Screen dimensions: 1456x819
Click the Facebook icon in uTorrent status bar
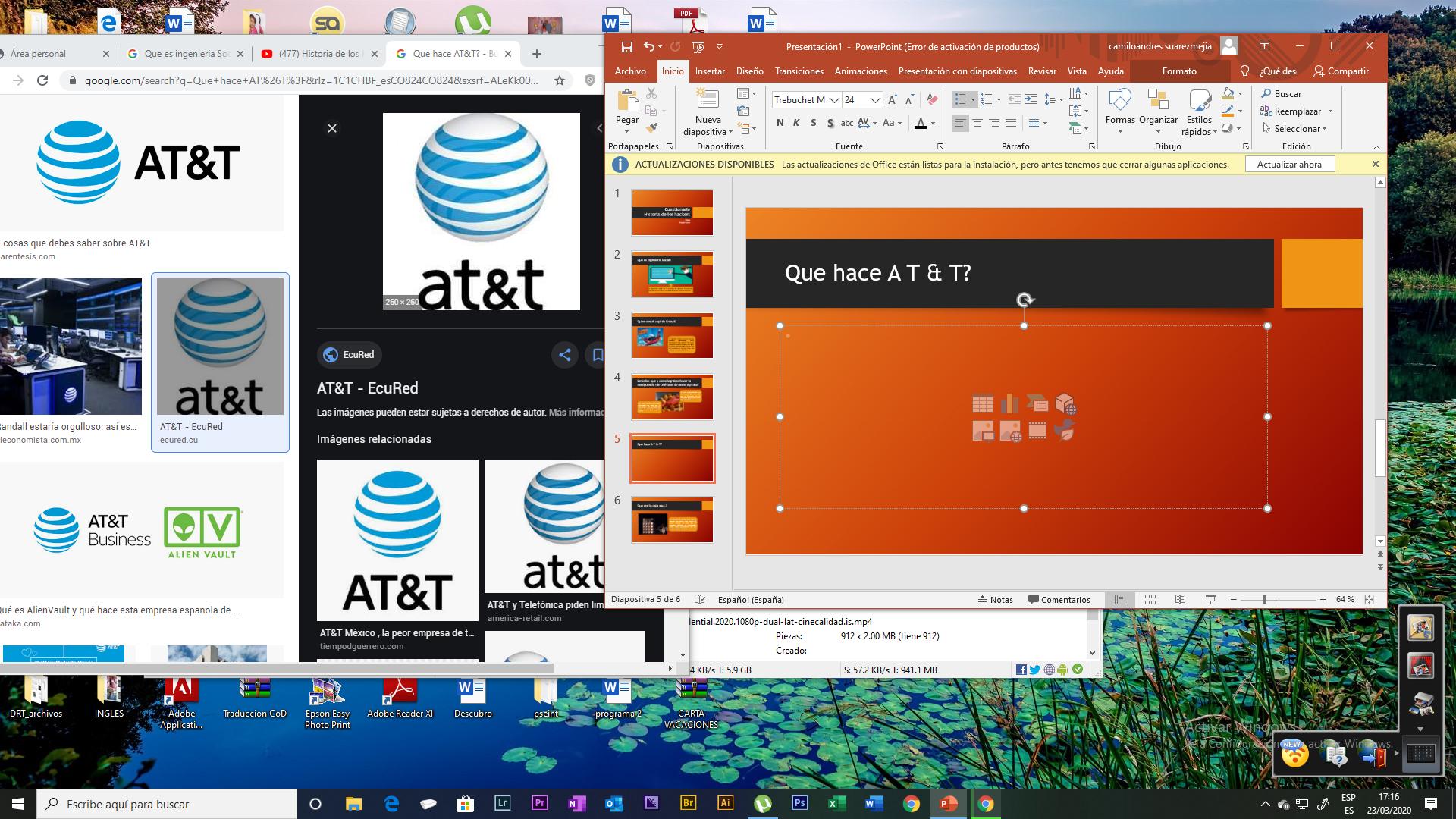click(x=1021, y=670)
